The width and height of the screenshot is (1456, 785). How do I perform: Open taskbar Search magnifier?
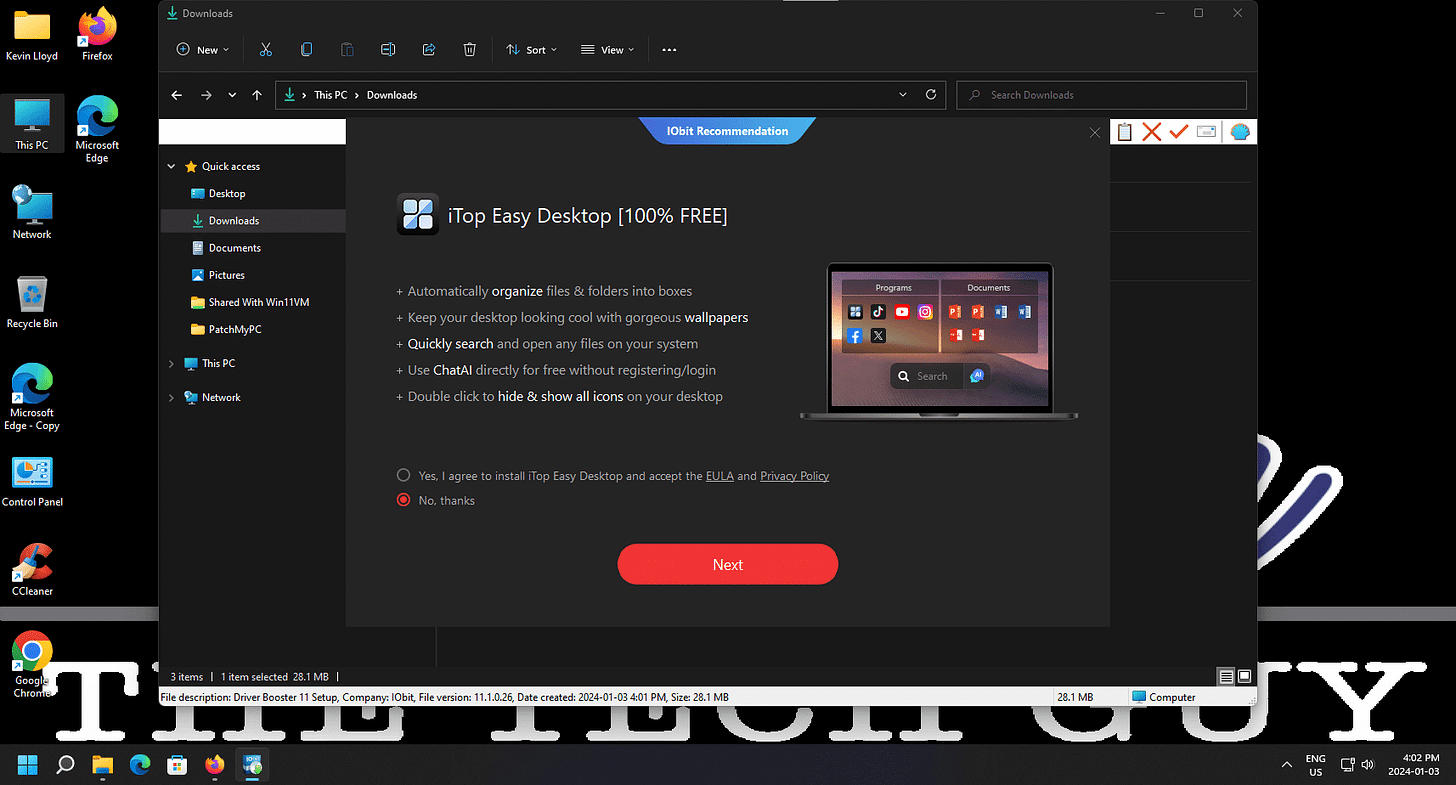click(66, 765)
